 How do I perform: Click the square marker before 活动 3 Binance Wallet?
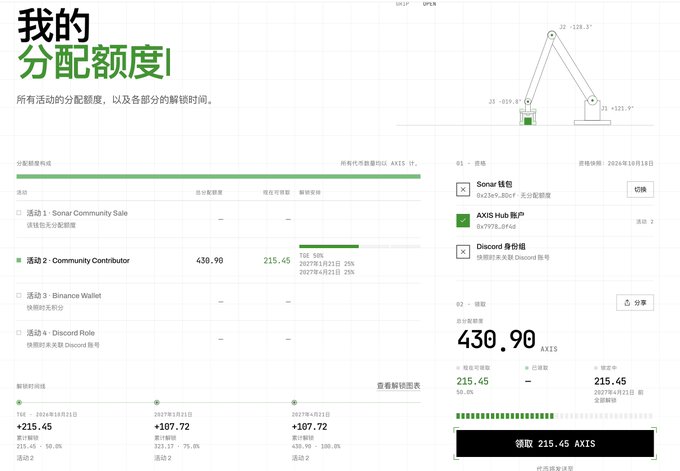pyautogui.click(x=19, y=295)
